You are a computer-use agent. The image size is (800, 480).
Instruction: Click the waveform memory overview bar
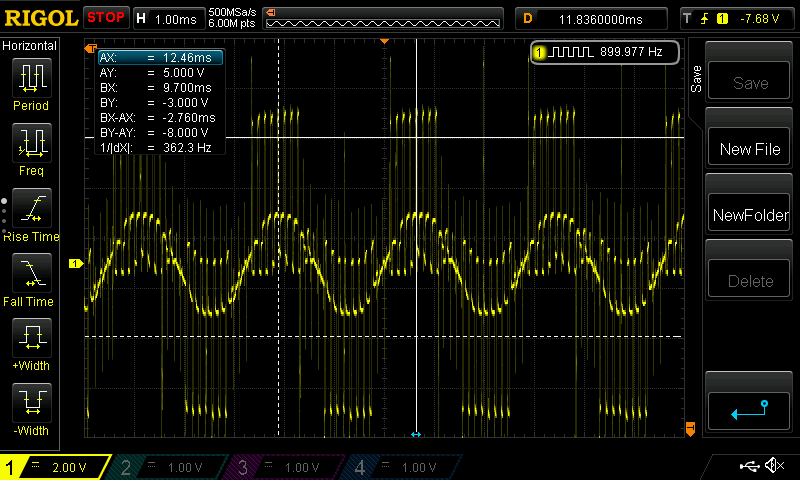(x=383, y=19)
